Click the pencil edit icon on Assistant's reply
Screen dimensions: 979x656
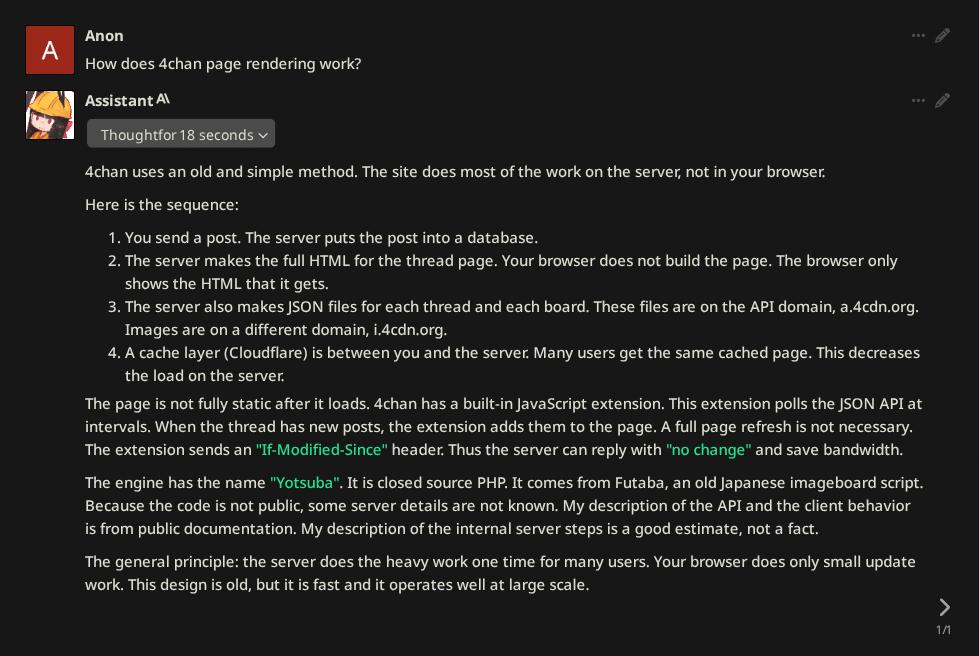tap(942, 100)
